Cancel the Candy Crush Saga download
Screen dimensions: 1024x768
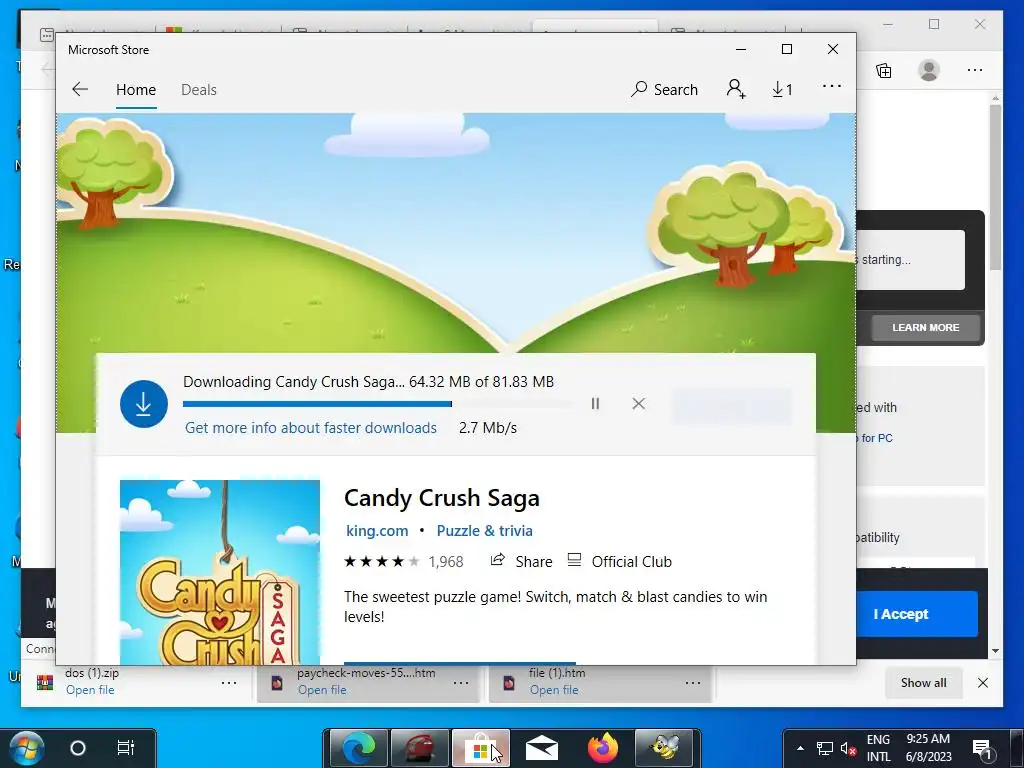click(x=639, y=404)
